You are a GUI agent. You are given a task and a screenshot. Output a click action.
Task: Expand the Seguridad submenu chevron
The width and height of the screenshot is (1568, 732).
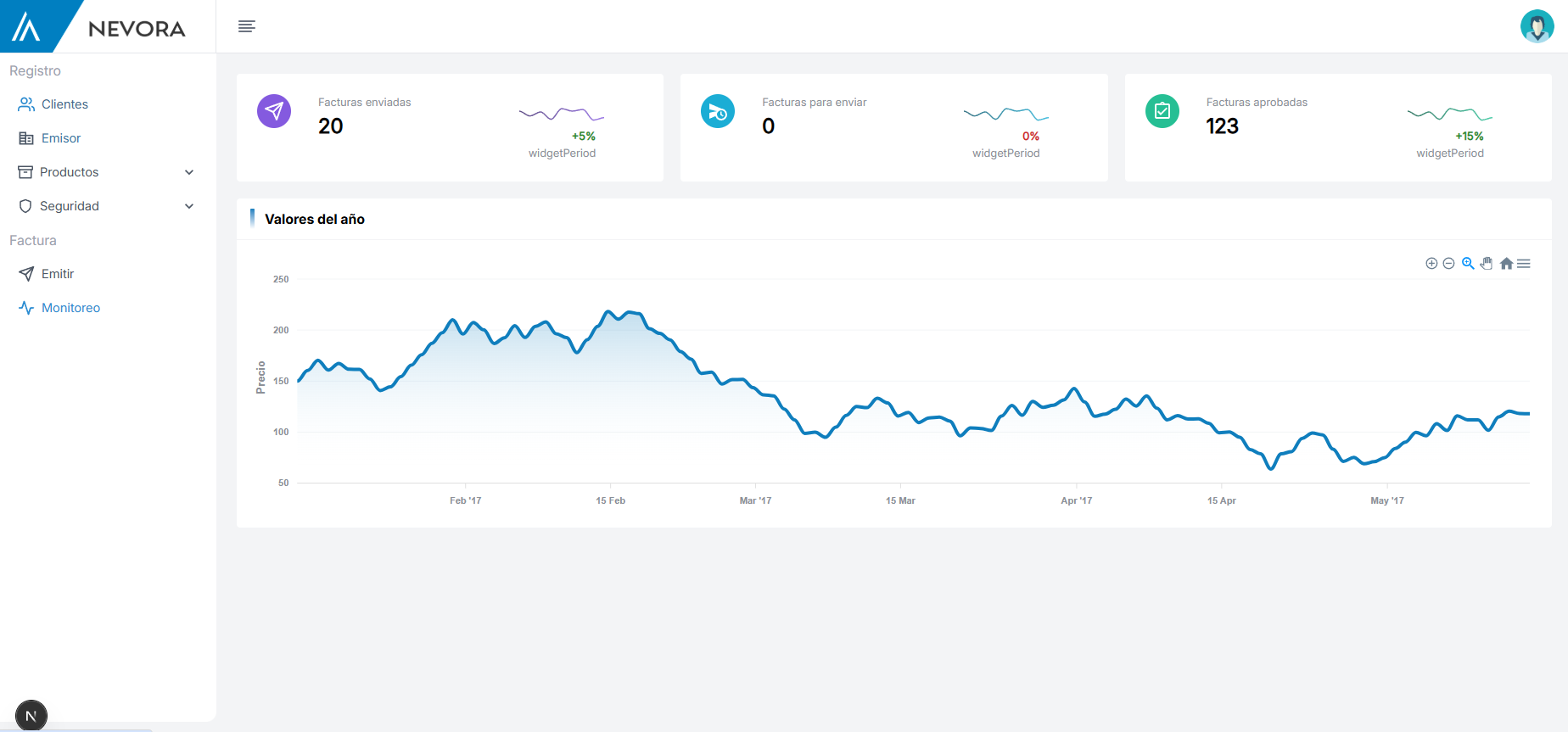[189, 206]
